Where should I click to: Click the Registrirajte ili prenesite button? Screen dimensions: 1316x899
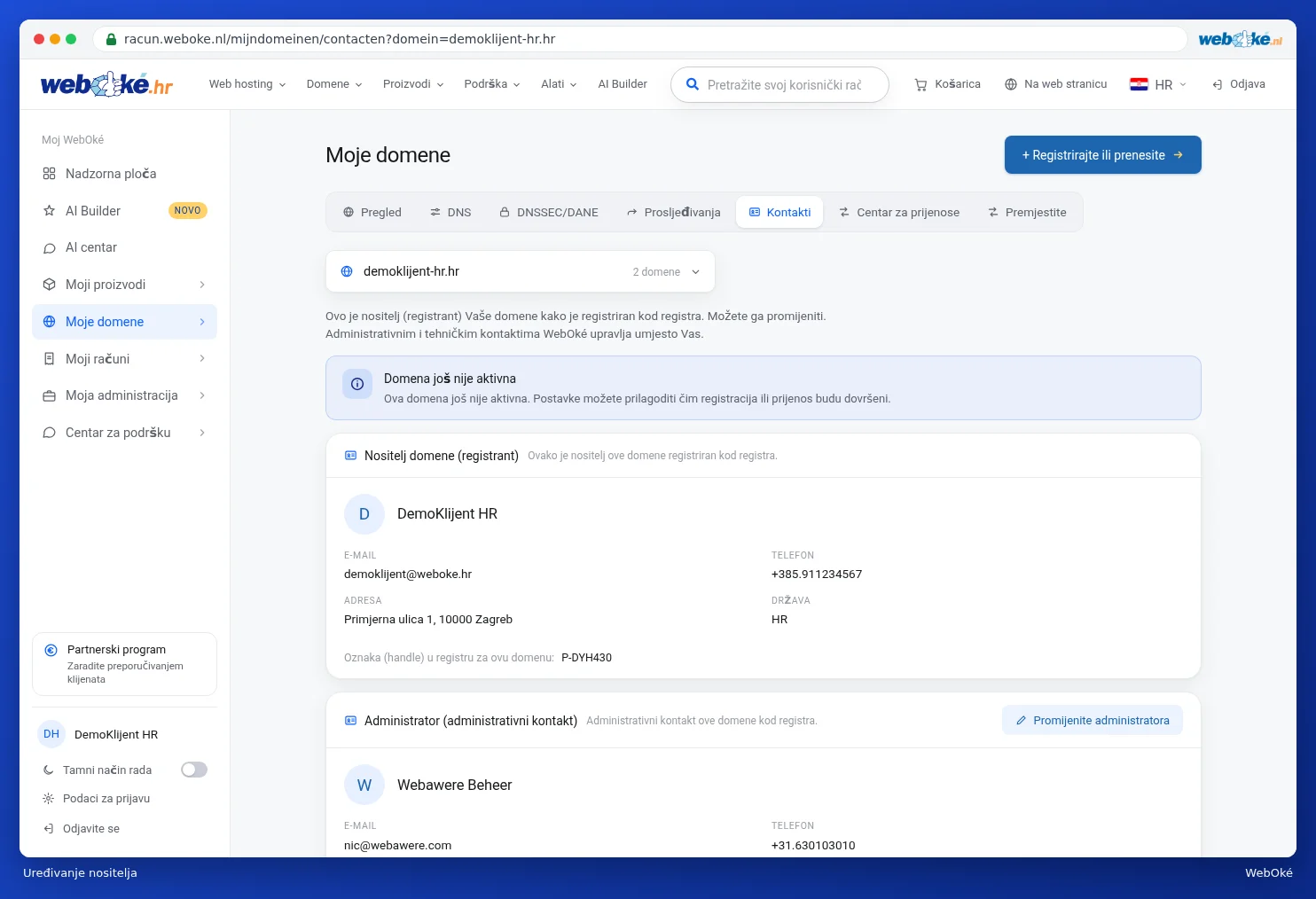point(1102,155)
